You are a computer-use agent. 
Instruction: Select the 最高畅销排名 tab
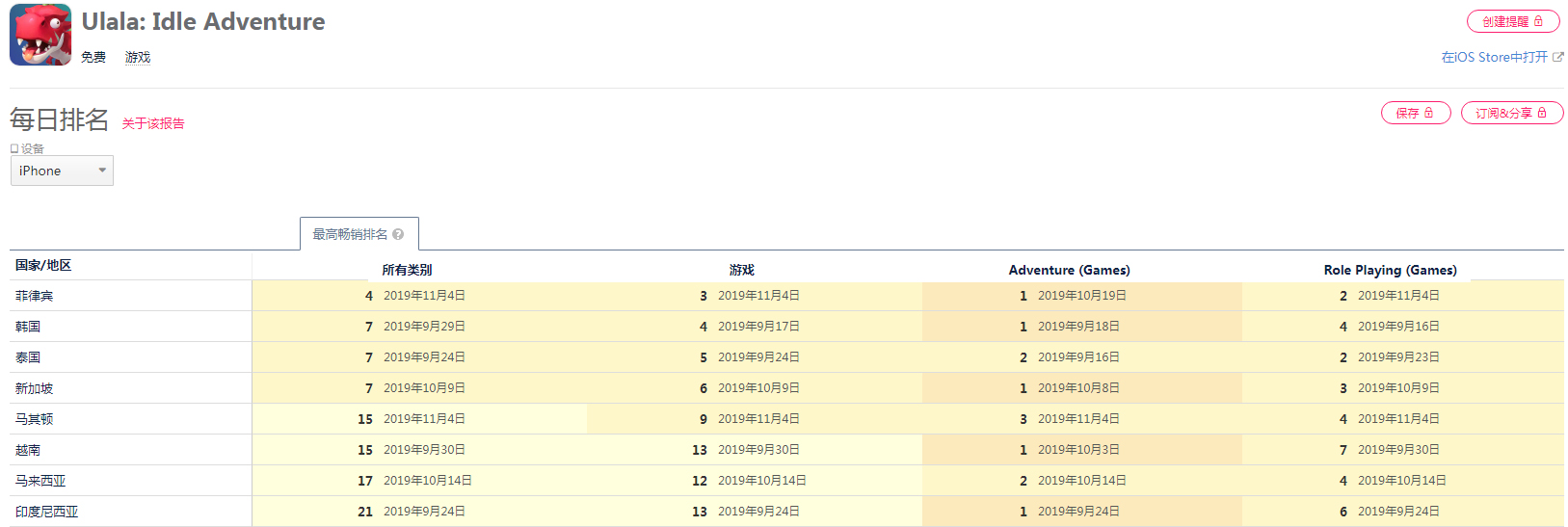359,234
